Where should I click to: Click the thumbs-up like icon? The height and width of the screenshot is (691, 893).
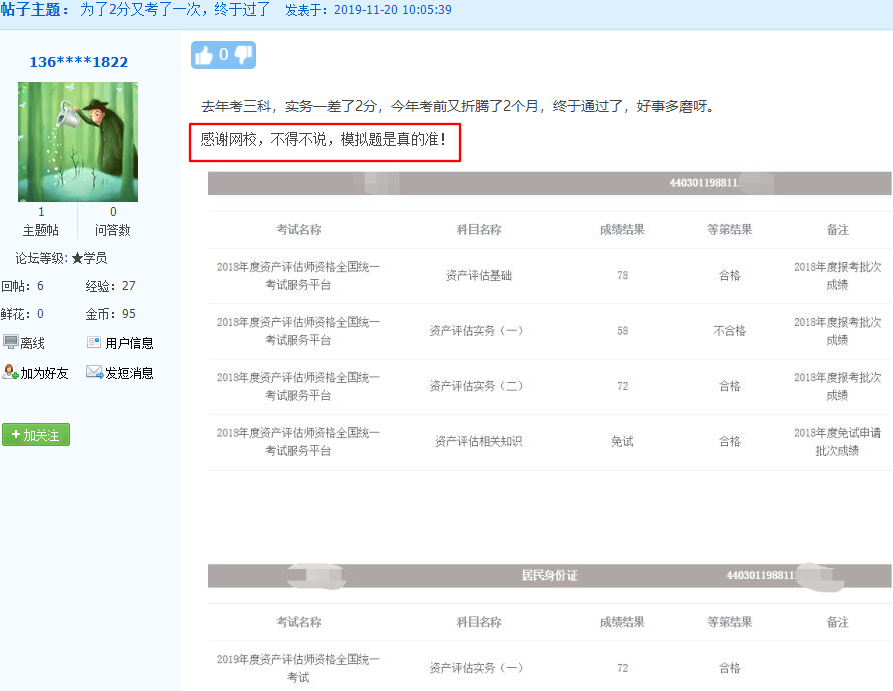point(204,54)
